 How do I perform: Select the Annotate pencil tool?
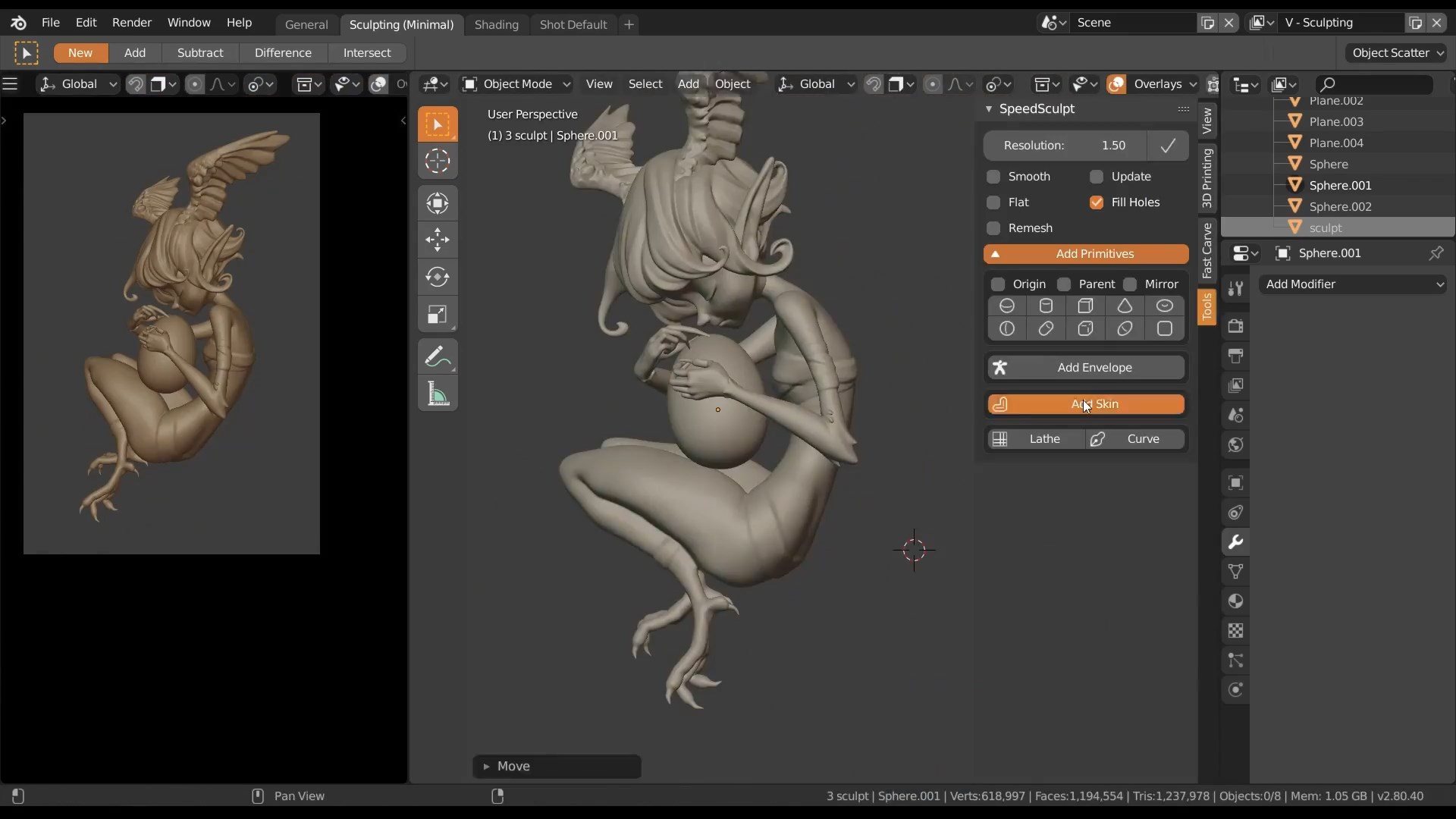click(438, 356)
